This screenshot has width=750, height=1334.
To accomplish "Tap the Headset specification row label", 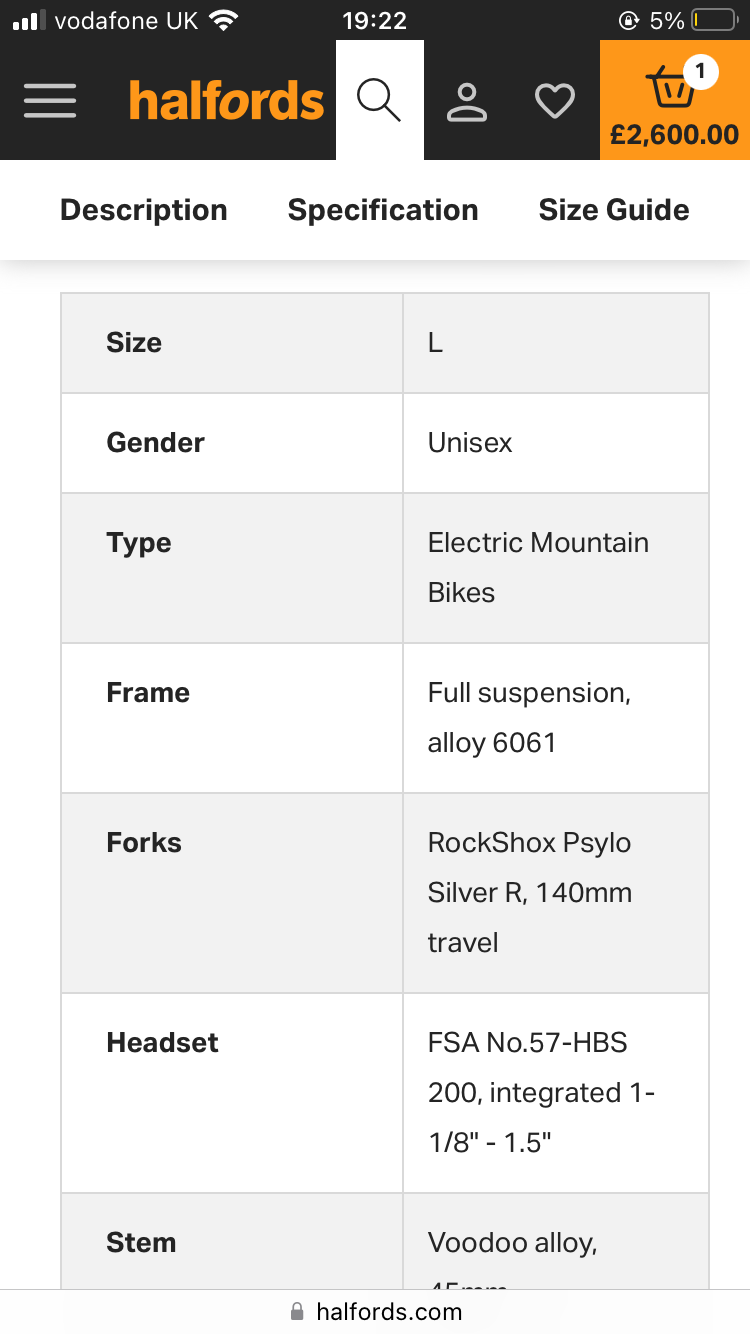I will (162, 1042).
